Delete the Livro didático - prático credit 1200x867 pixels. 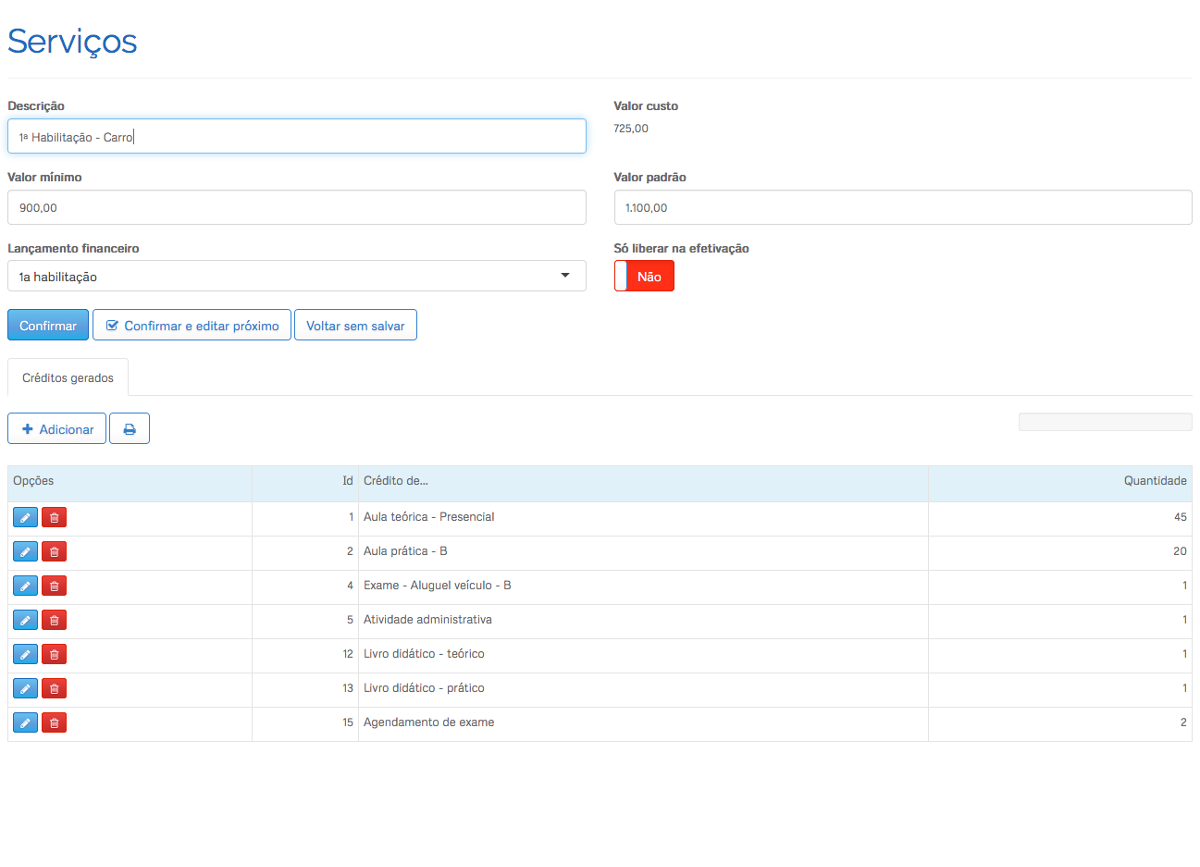coord(54,688)
